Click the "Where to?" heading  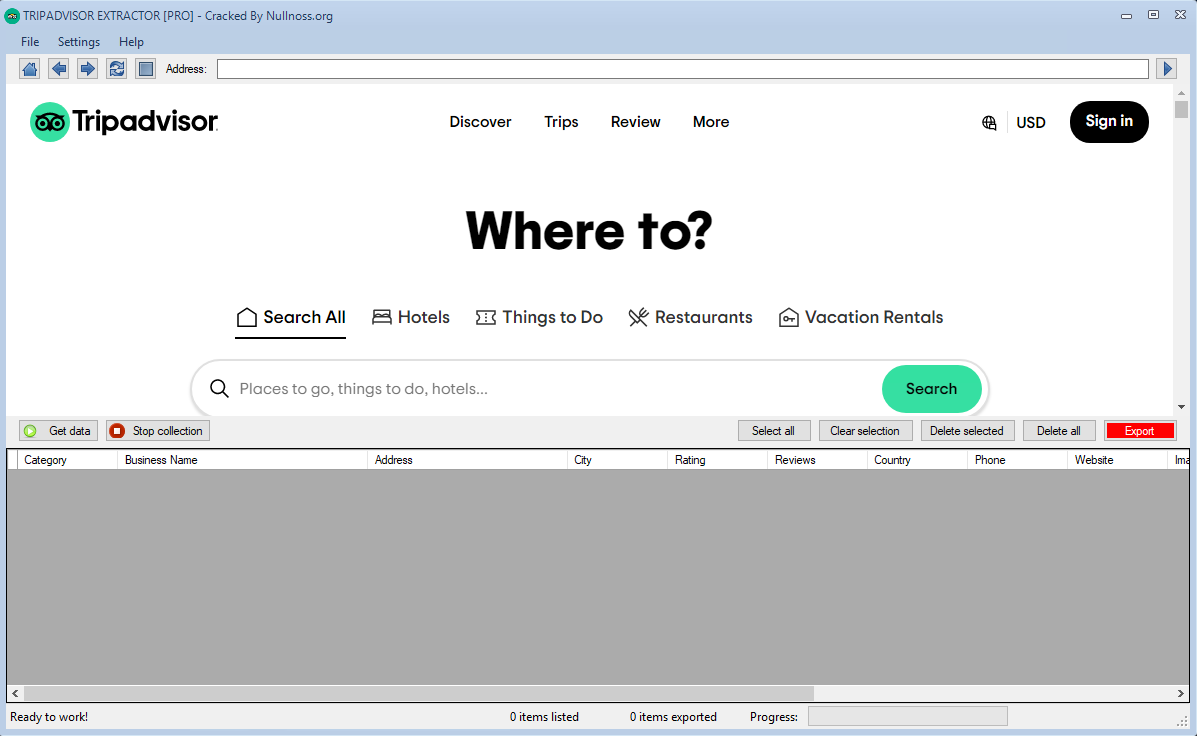[x=589, y=231]
